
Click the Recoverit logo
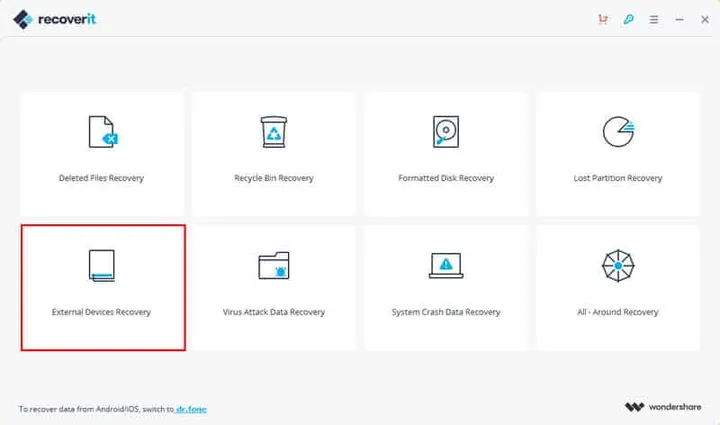click(x=54, y=19)
